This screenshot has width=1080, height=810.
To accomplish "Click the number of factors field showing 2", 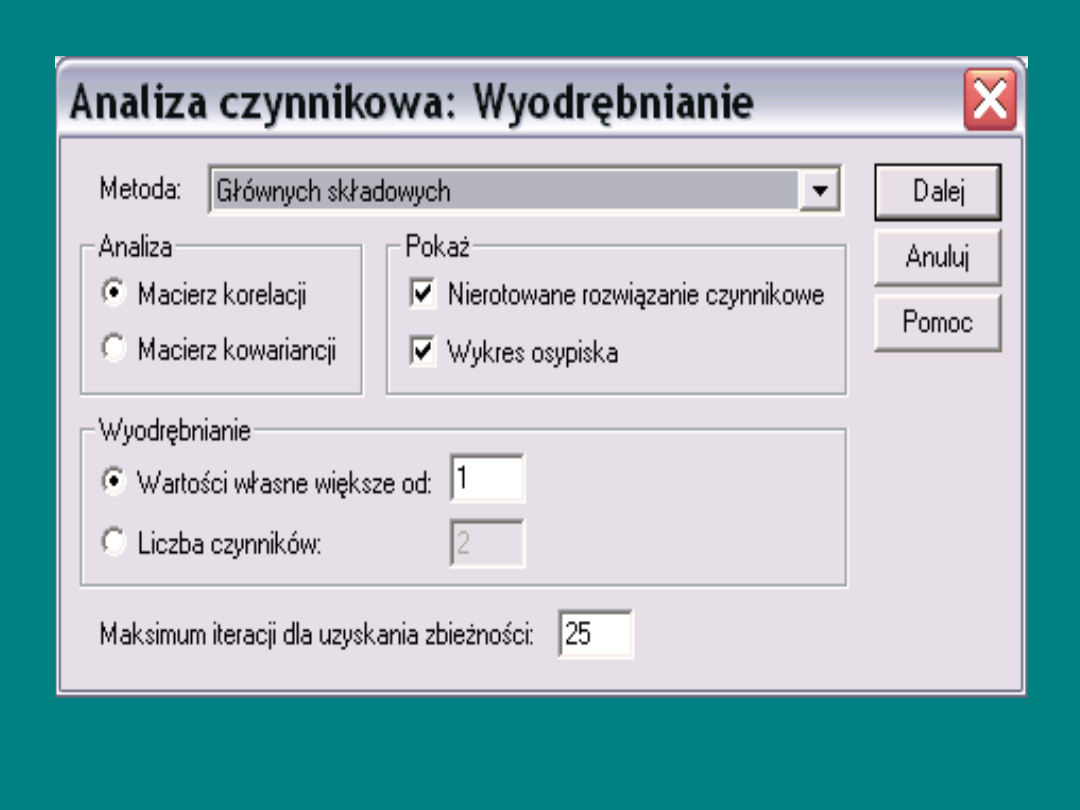I will (487, 544).
